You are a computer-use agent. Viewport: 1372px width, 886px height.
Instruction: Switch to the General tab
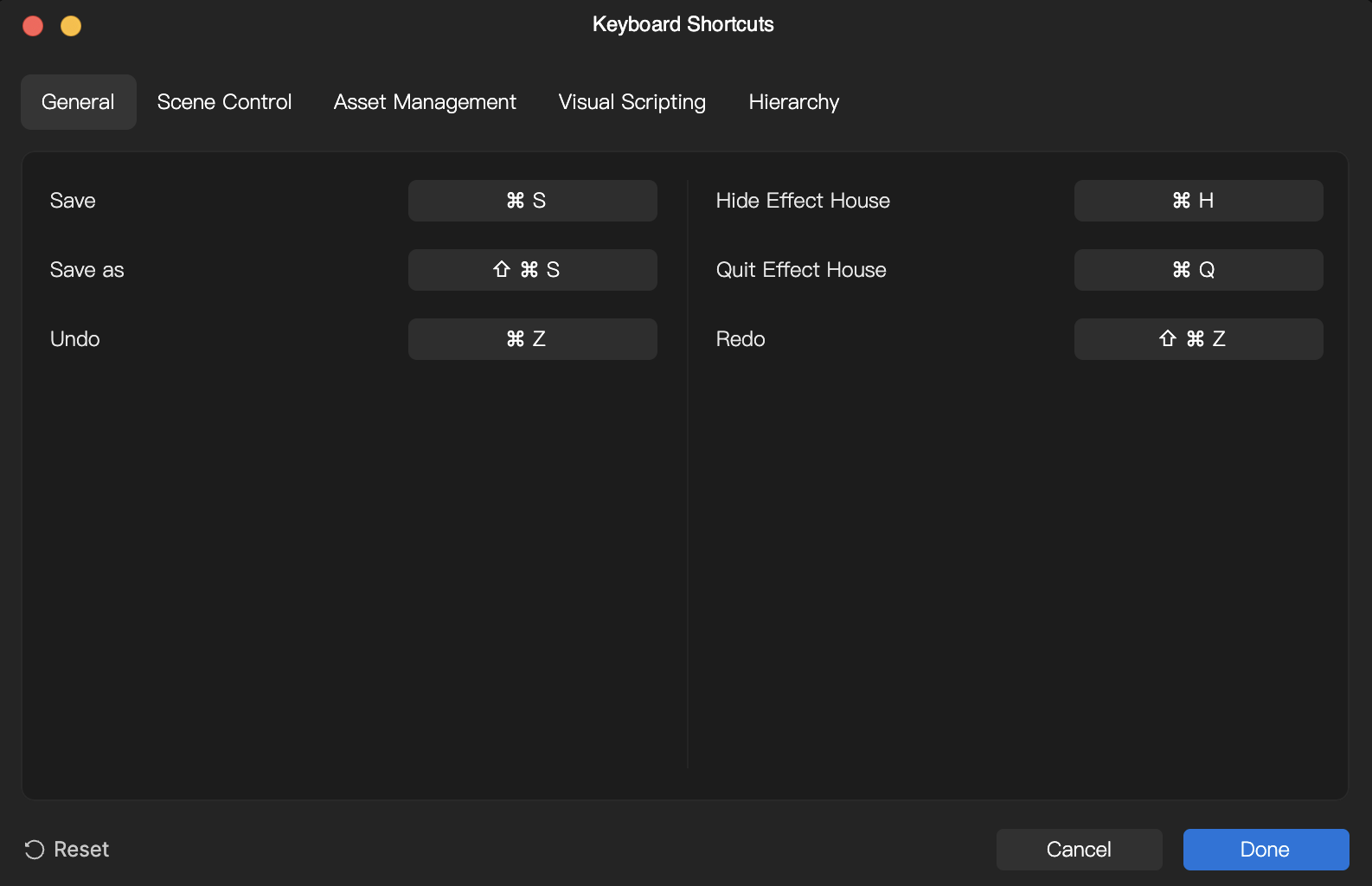[78, 102]
